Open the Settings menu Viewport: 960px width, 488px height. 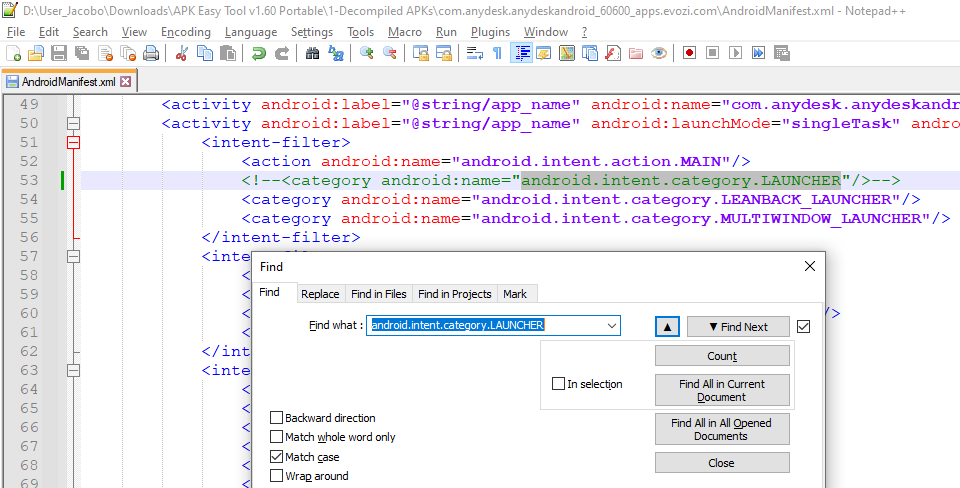click(312, 32)
